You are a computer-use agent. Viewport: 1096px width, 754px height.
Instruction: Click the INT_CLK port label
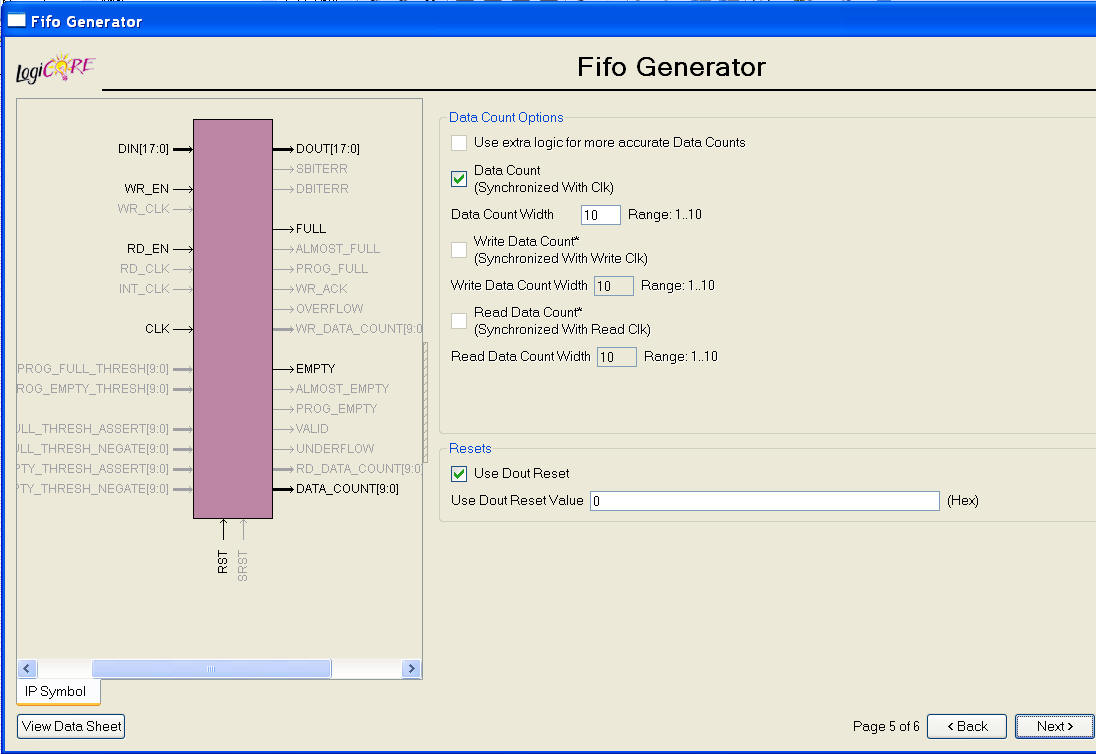coord(144,289)
